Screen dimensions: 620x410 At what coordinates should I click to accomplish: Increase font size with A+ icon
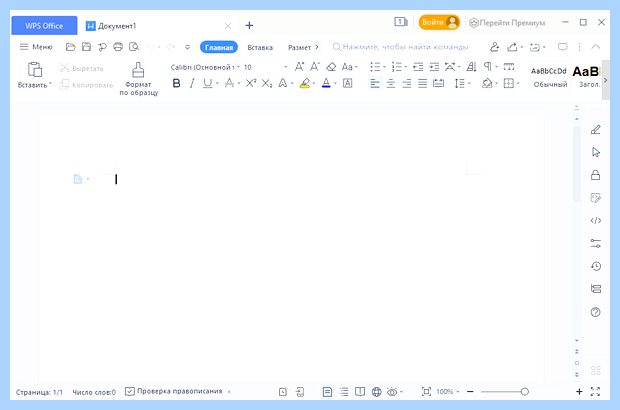pyautogui.click(x=299, y=67)
